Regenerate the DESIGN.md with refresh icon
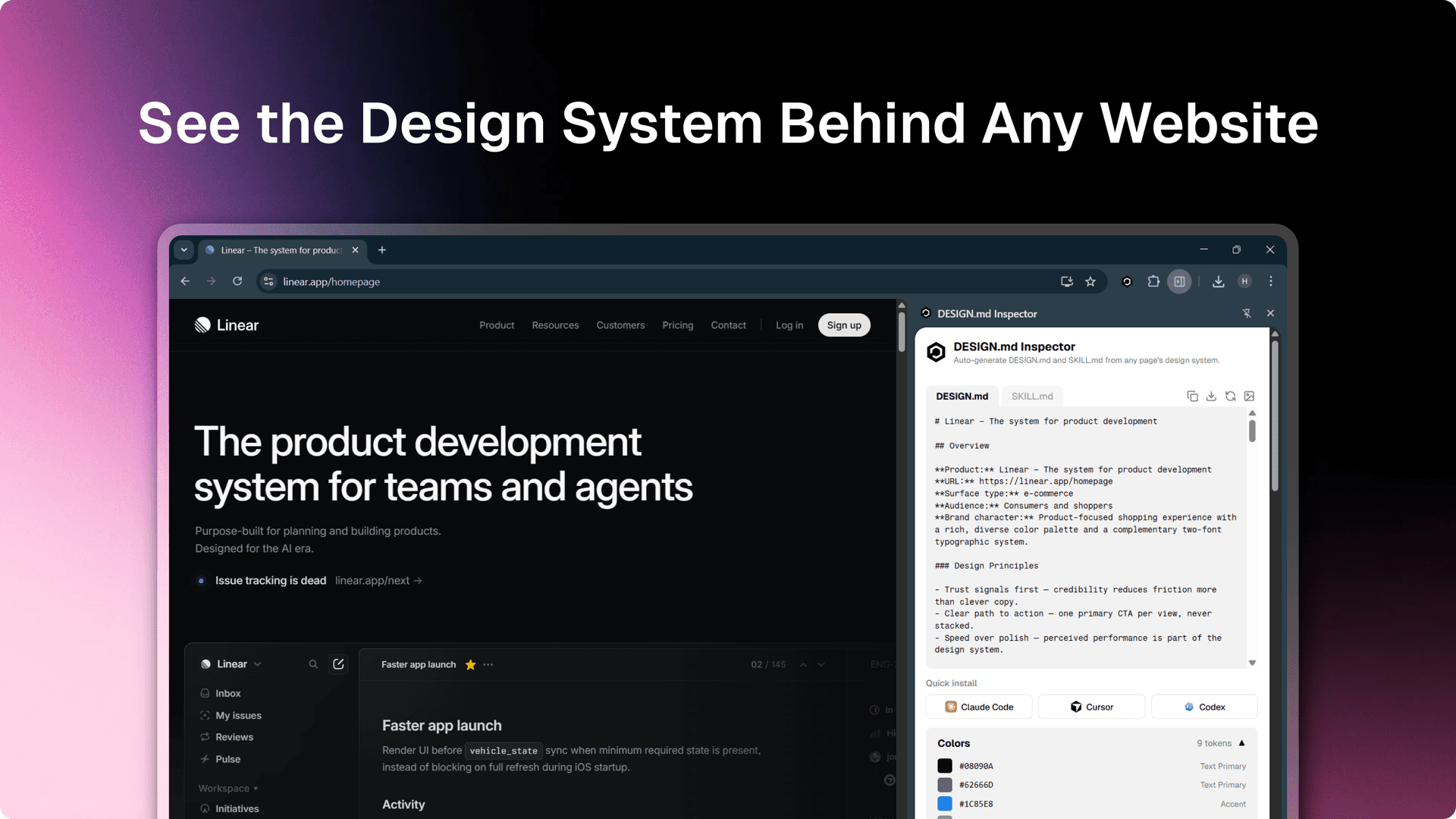Viewport: 1456px width, 819px height. 1230,396
